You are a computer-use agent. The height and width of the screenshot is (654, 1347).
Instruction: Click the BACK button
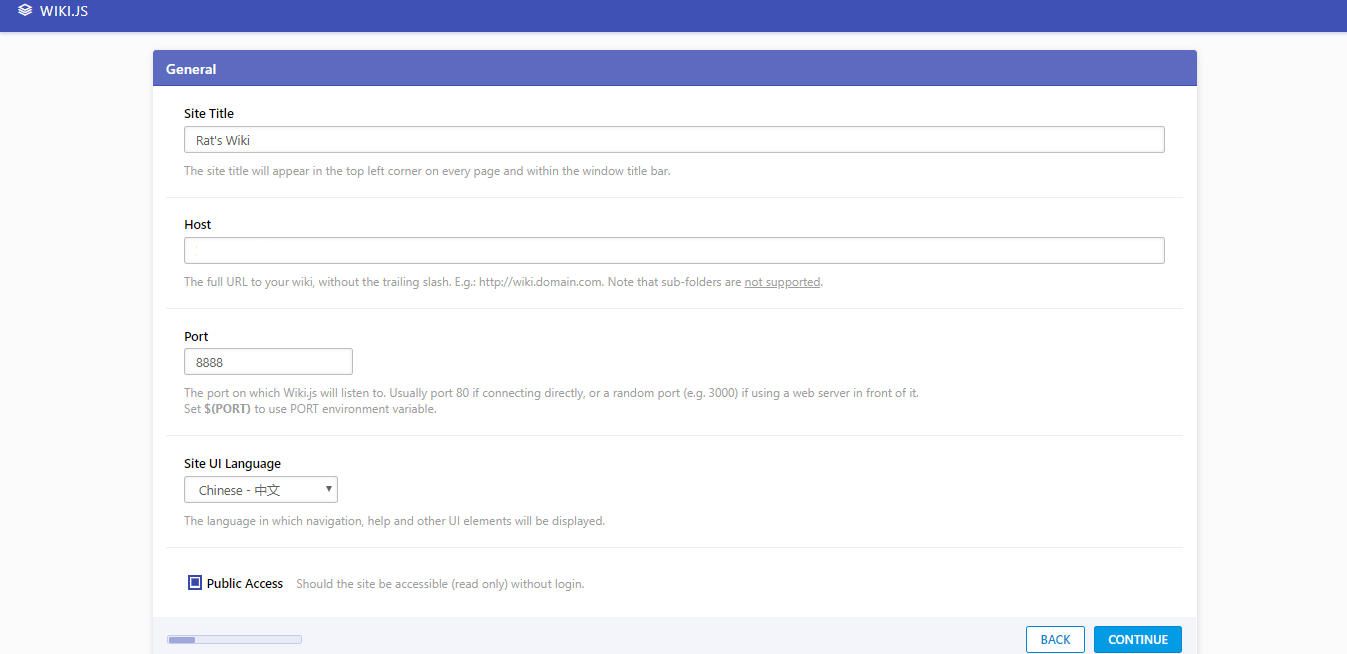(x=1055, y=640)
